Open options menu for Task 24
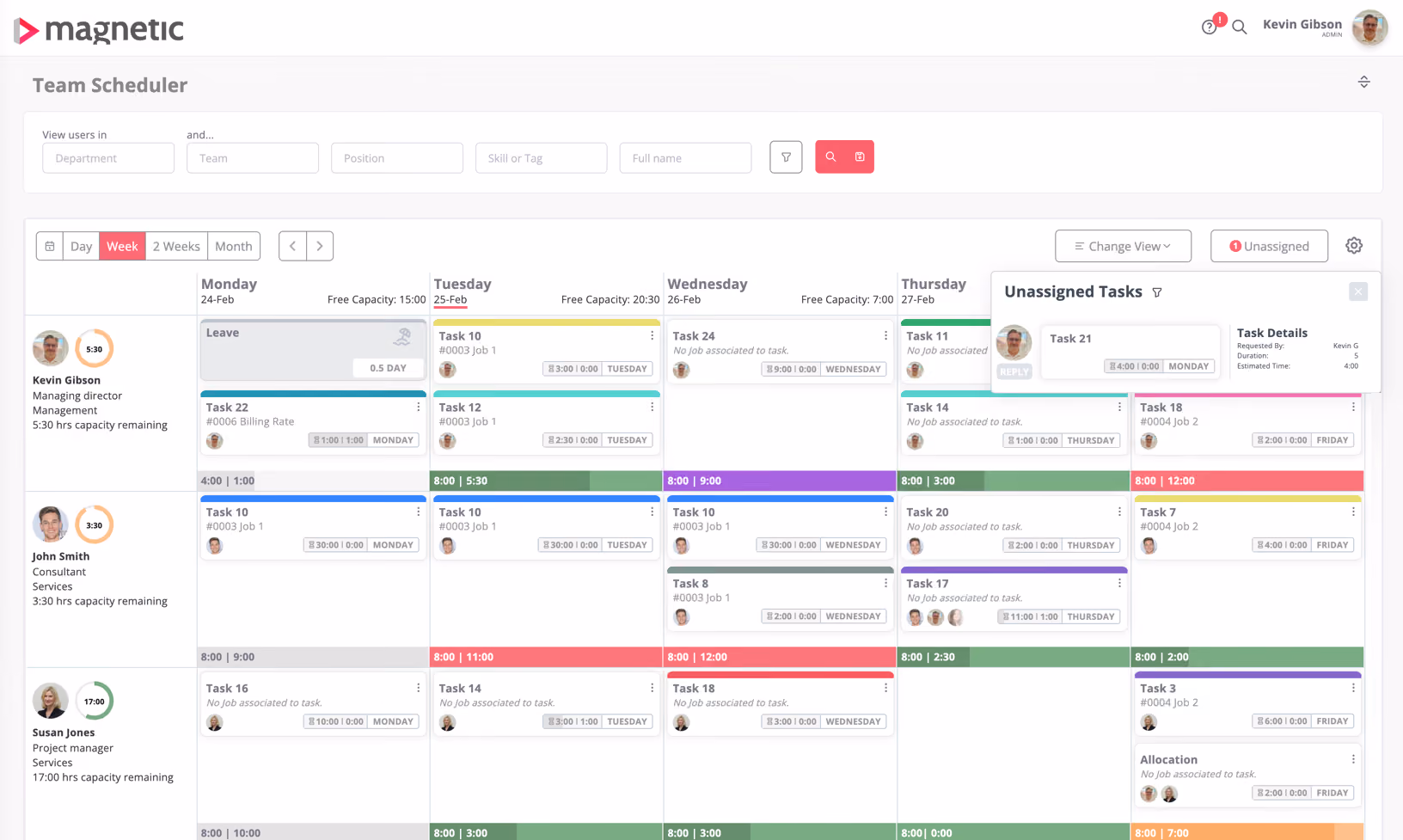The image size is (1403, 840). (x=886, y=336)
